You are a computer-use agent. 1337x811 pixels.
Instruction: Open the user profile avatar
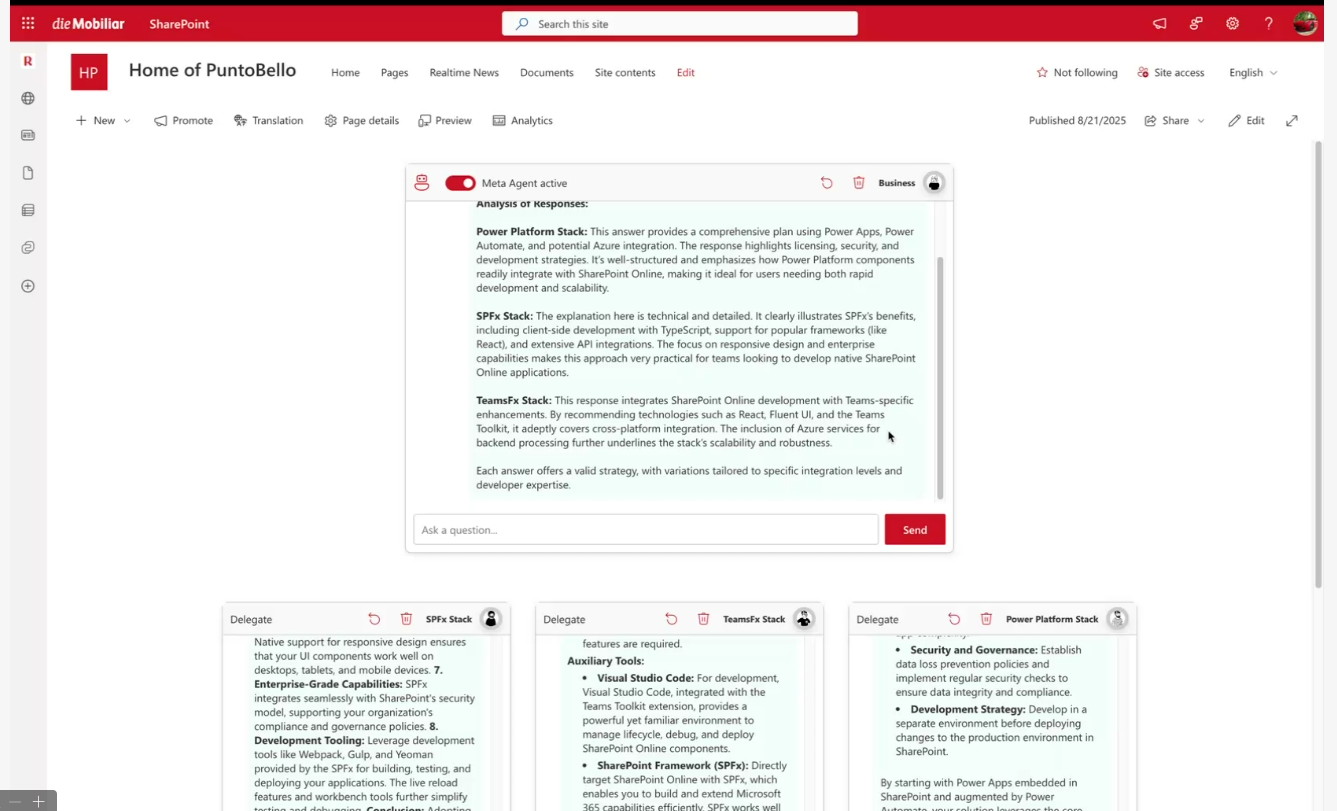[1305, 24]
